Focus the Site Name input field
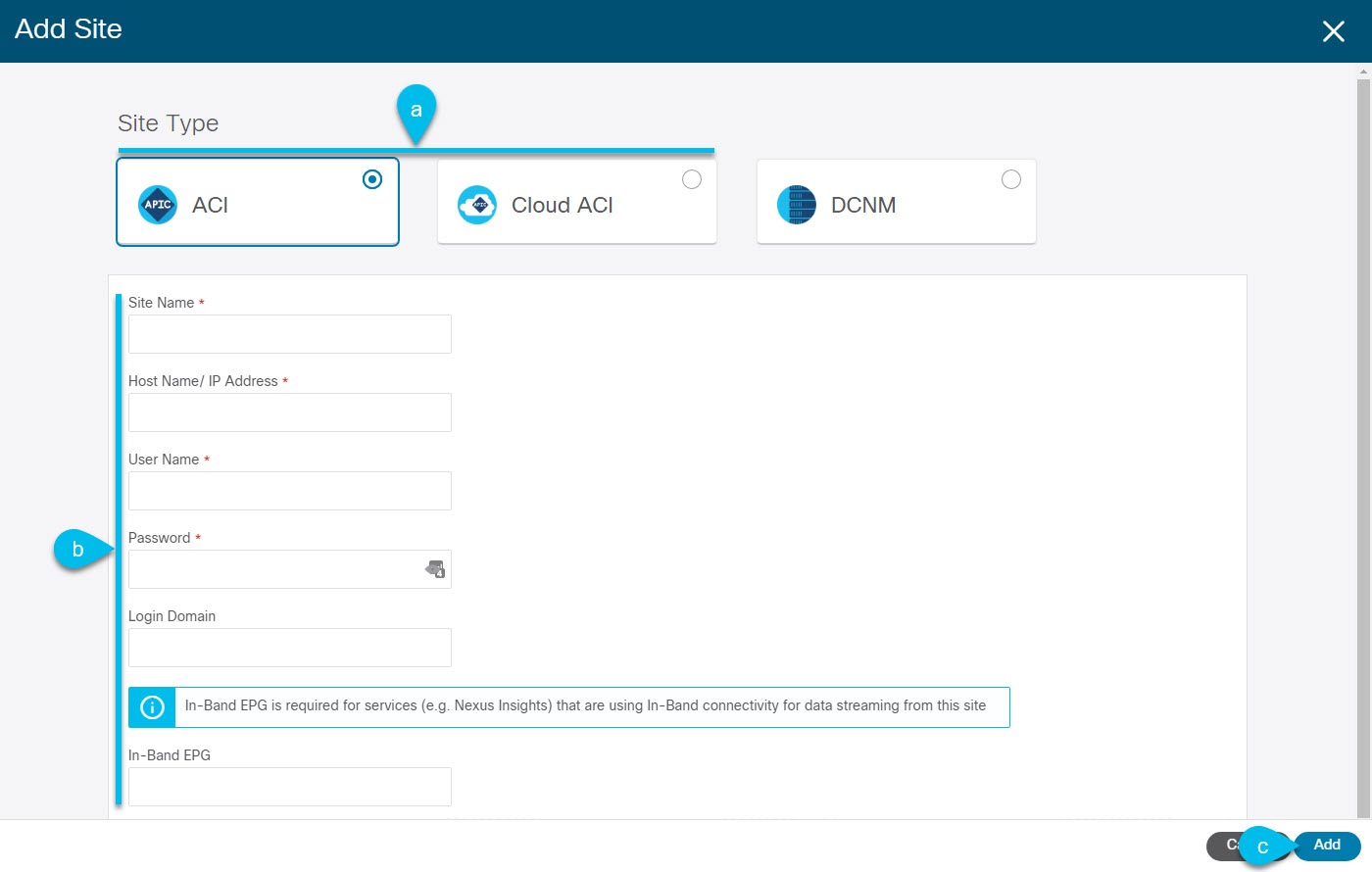 pyautogui.click(x=290, y=334)
